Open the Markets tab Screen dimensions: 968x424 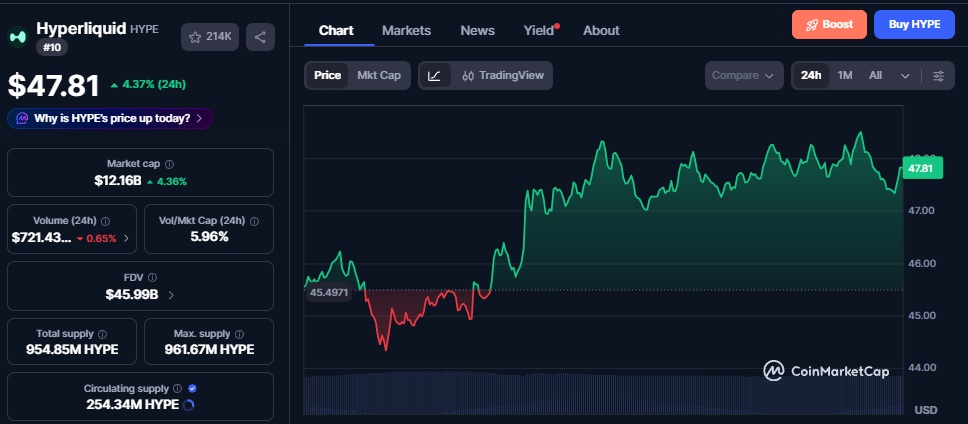(406, 30)
